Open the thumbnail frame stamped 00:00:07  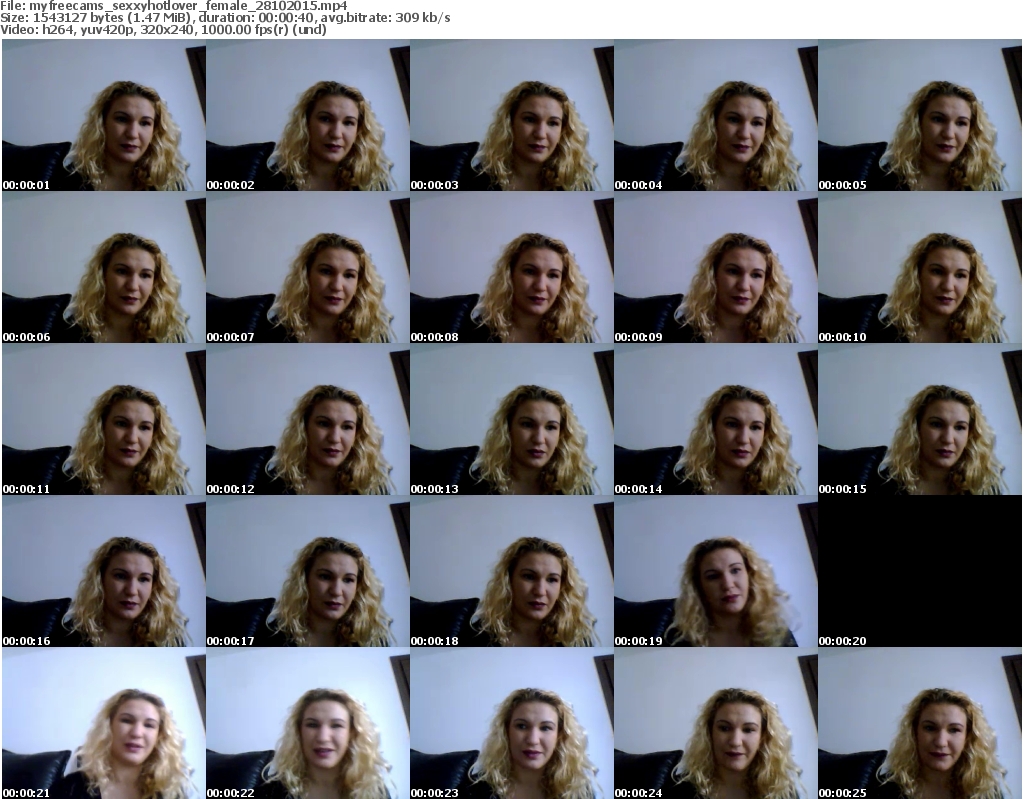click(x=308, y=267)
